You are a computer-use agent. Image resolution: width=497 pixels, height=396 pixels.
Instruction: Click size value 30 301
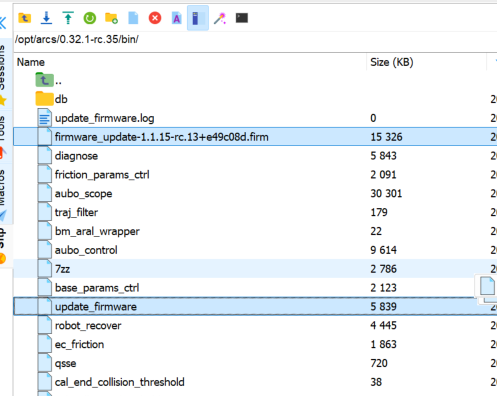386,194
